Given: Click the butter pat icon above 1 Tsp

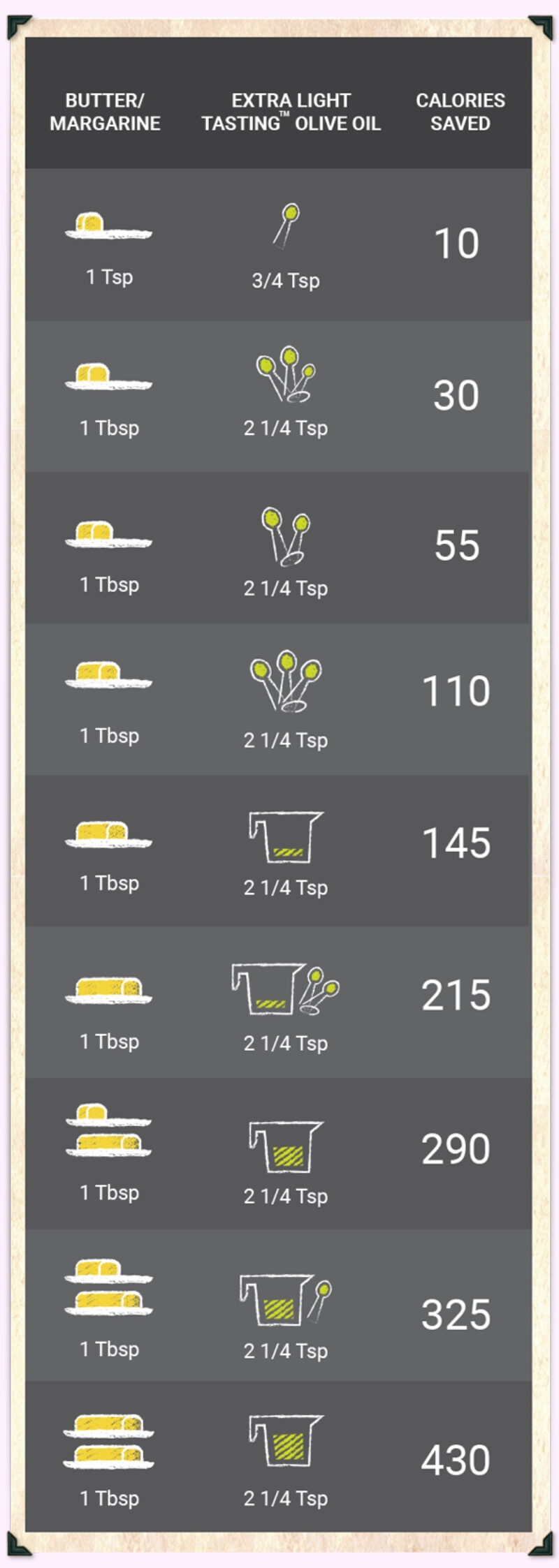Looking at the screenshot, I should [108, 225].
